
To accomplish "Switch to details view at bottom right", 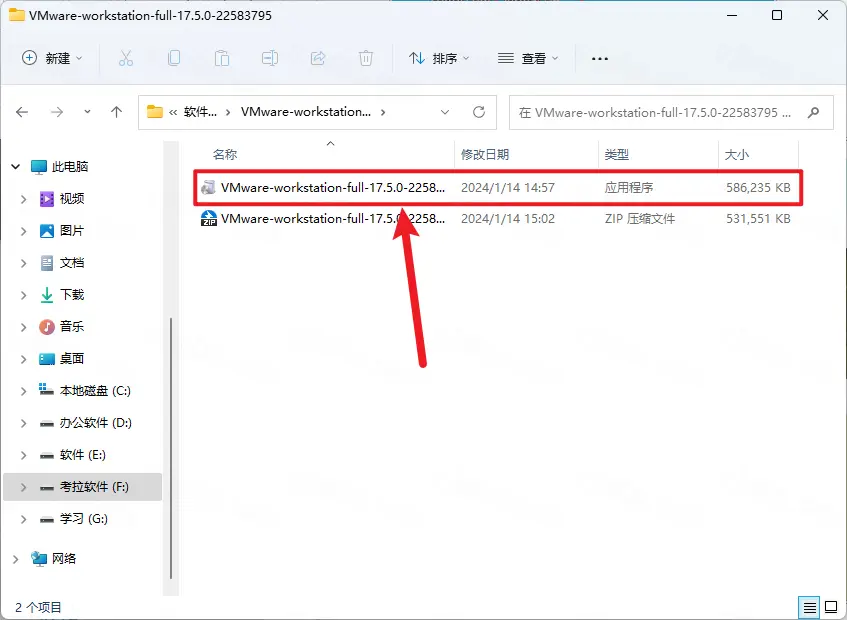I will pos(807,607).
